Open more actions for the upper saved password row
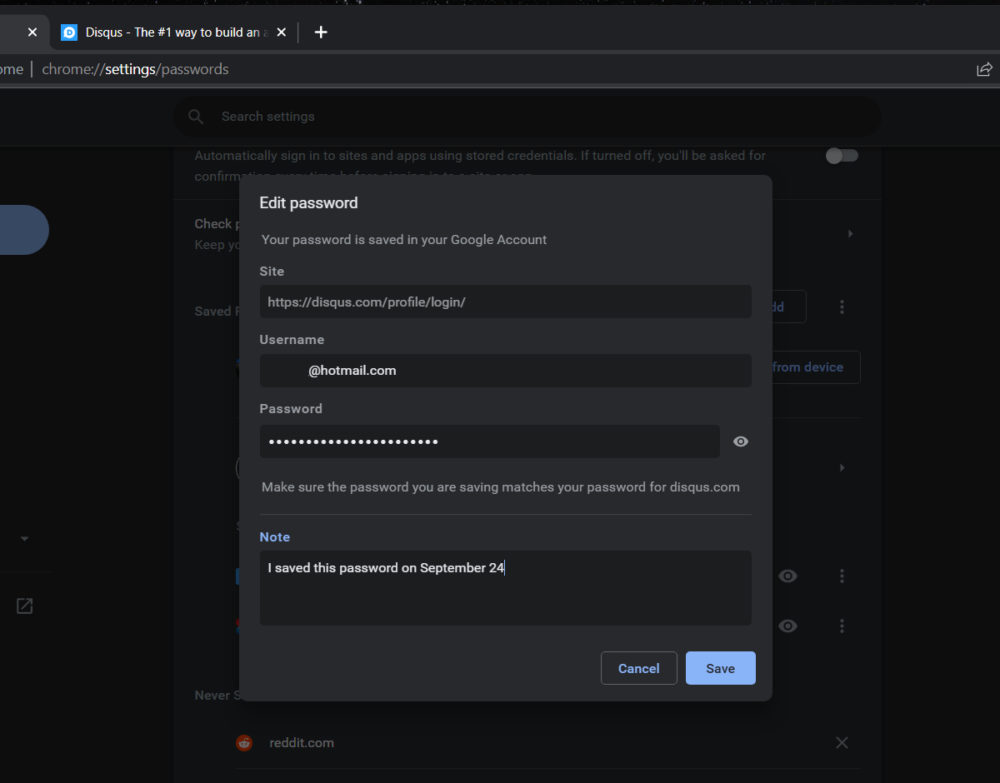1000x783 pixels. (842, 576)
